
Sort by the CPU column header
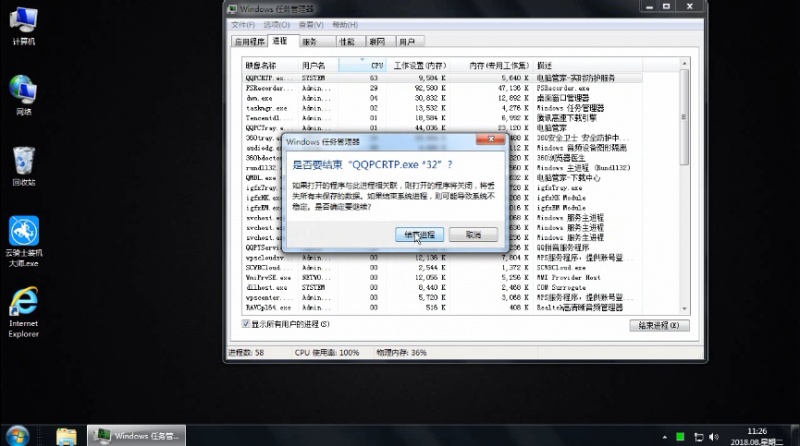tap(362, 65)
